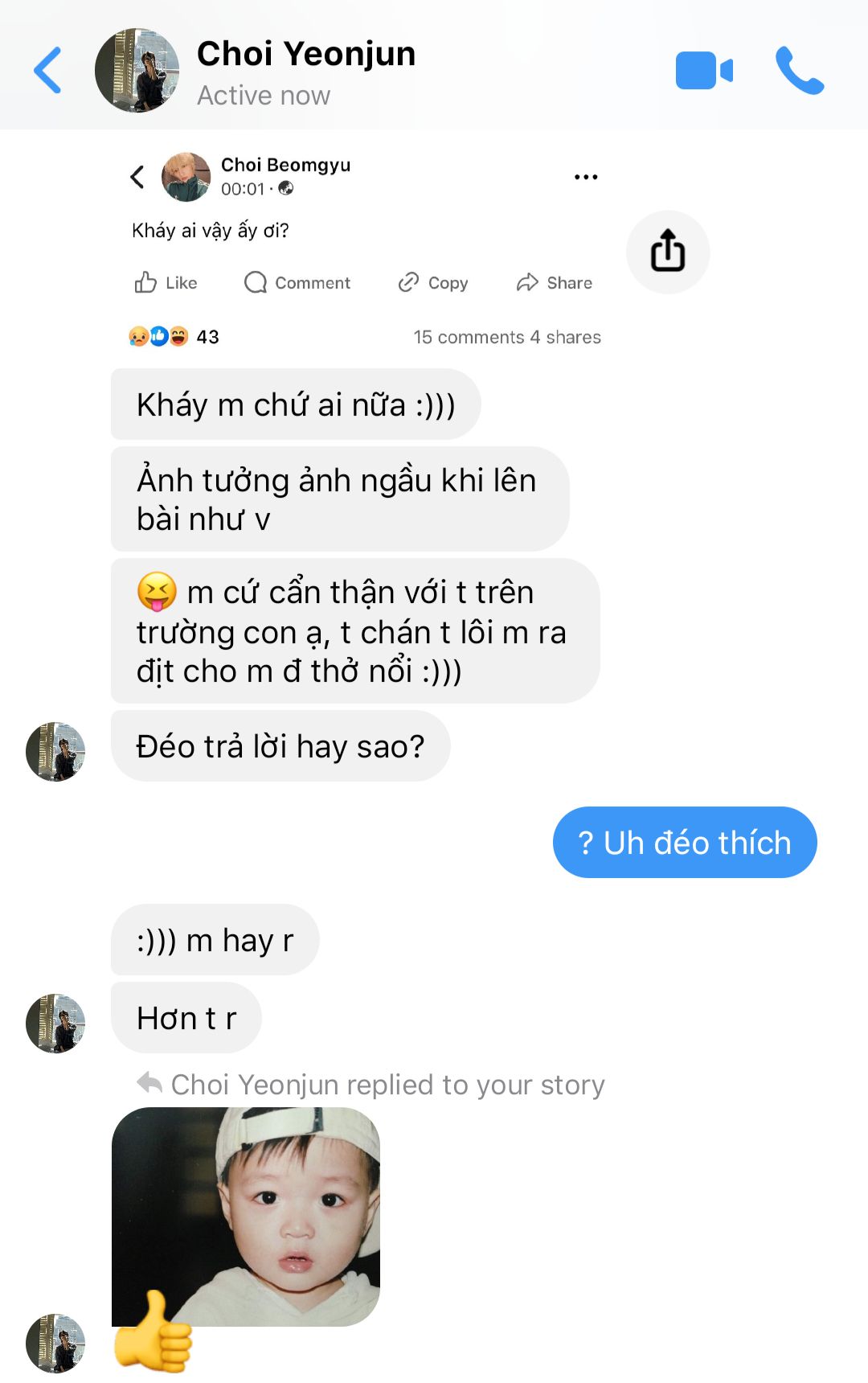Open Choi Yeonjun's header profile picture
This screenshot has width=868, height=1383.
[x=137, y=71]
